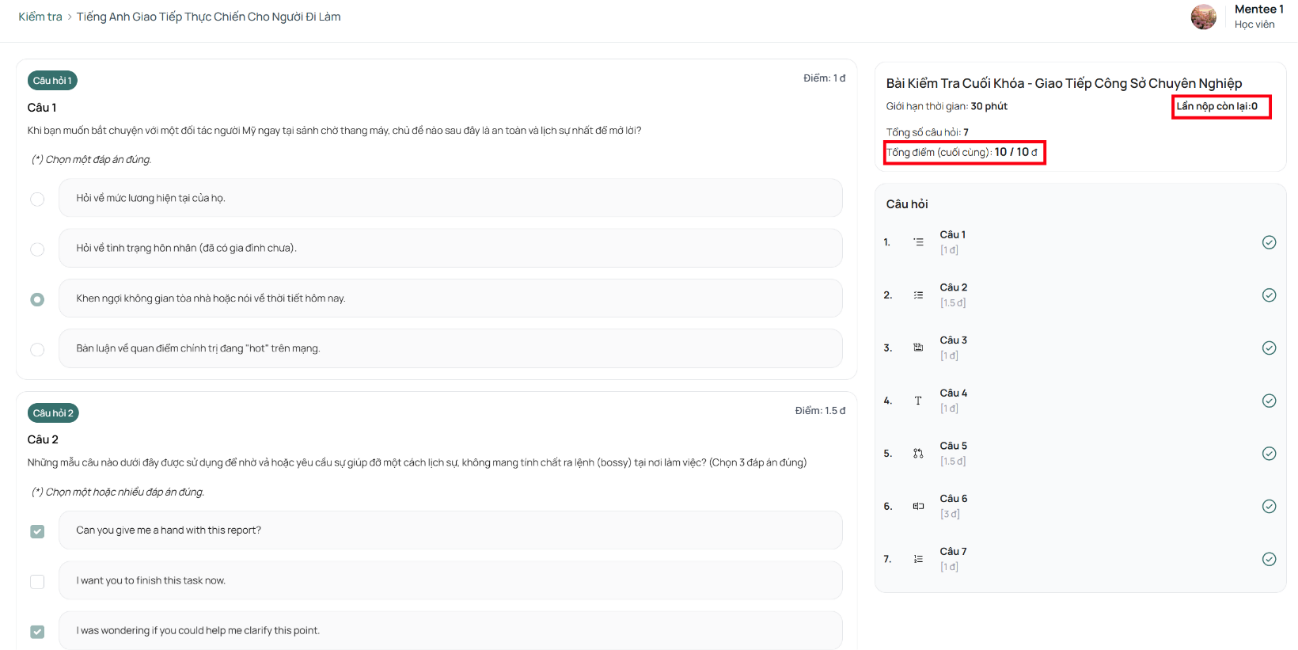
Task: Tick the 'I want you to finish' checkbox
Action: (37, 581)
